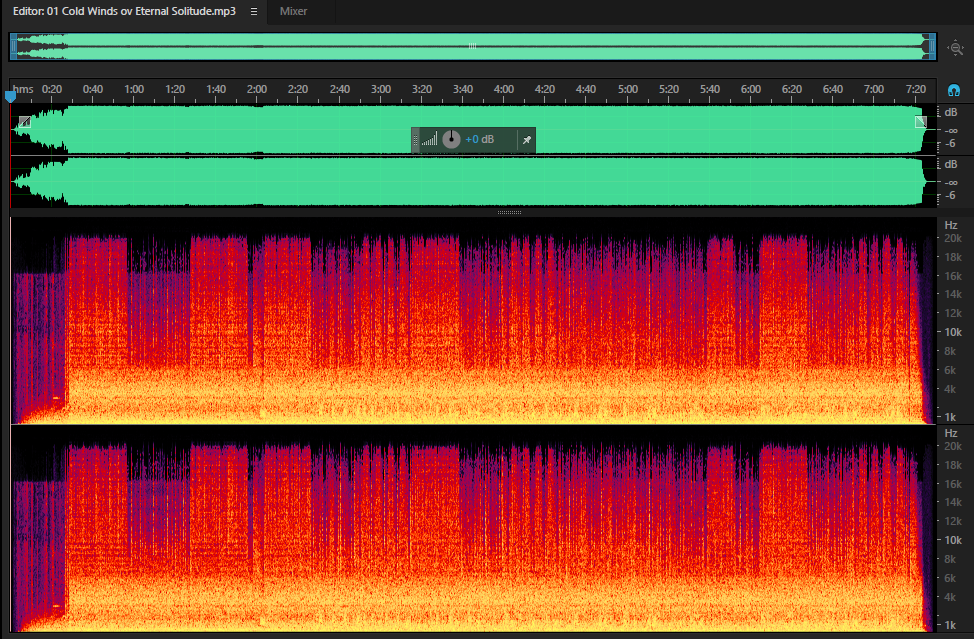Click 4:20 on the timeline ruler
This screenshot has width=974, height=639.
point(545,89)
